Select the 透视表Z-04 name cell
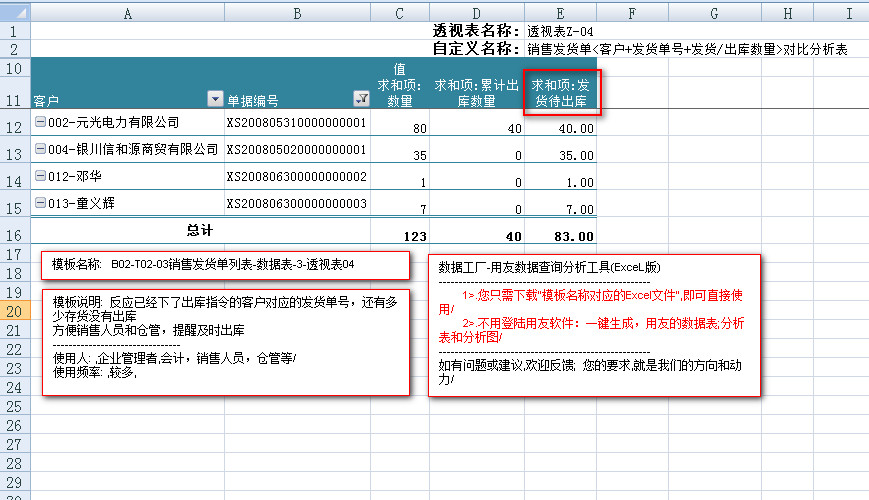The height and width of the screenshot is (500, 869). tap(561, 32)
